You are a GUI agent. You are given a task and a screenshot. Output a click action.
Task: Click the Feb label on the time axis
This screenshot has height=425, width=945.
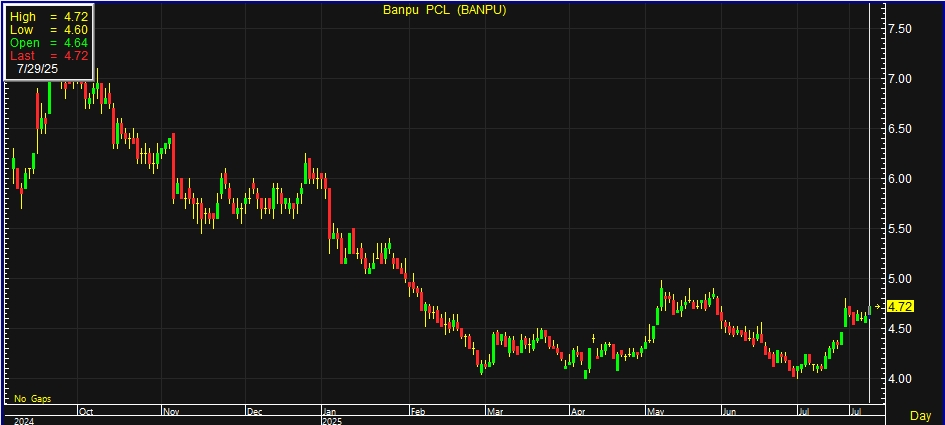tap(418, 412)
